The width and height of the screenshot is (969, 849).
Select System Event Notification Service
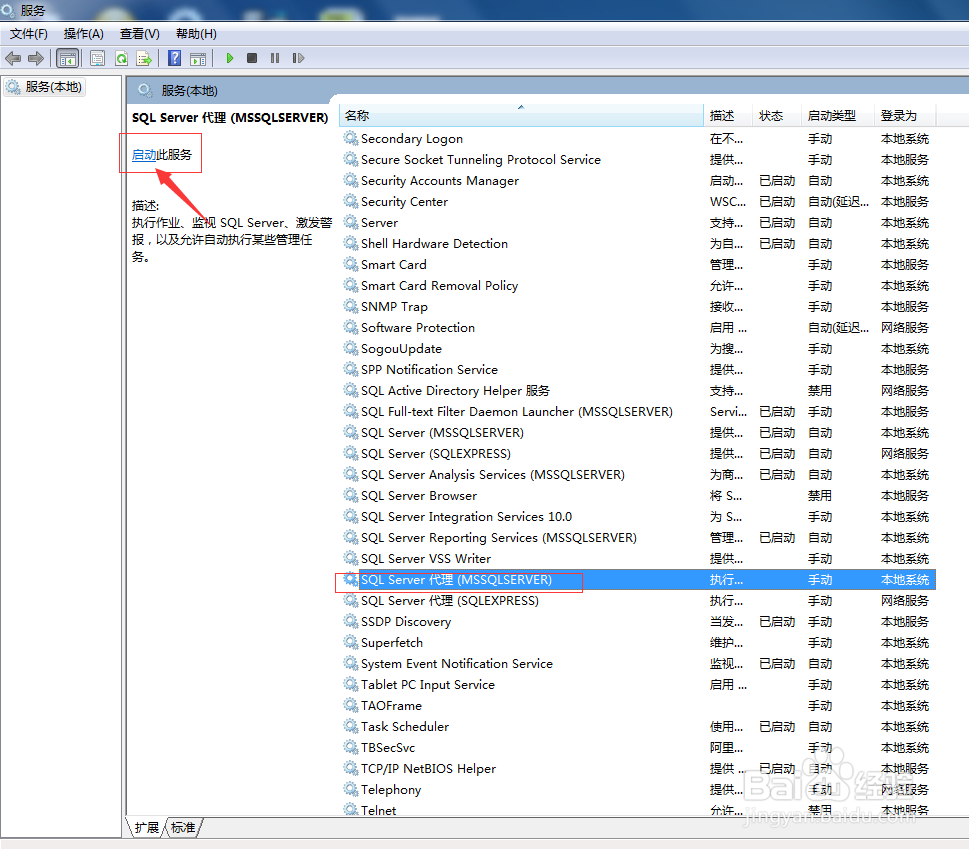[638, 664]
